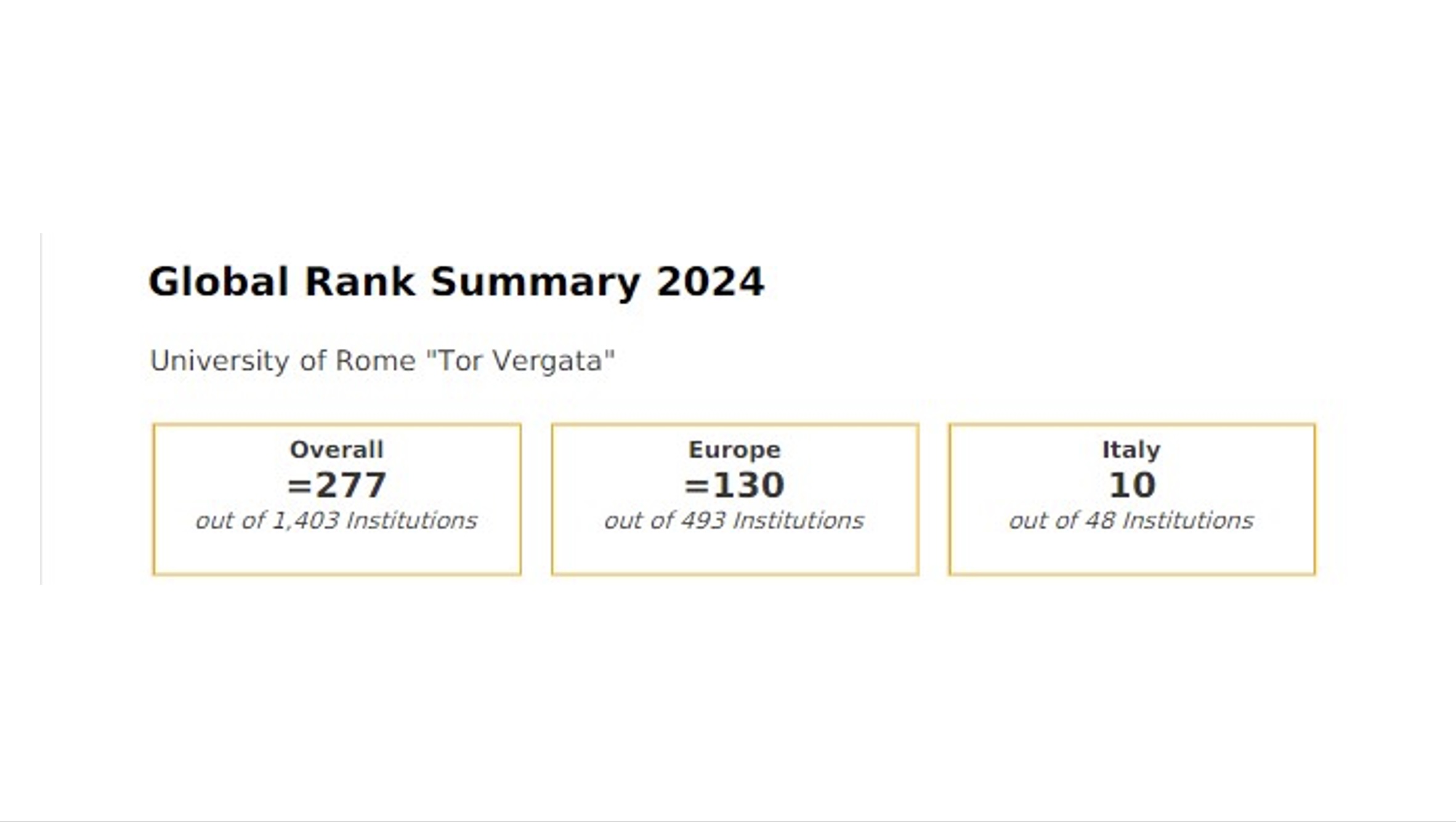The image size is (1456, 822).
Task: Click the number "1,403" in Overall card
Action: tap(305, 521)
